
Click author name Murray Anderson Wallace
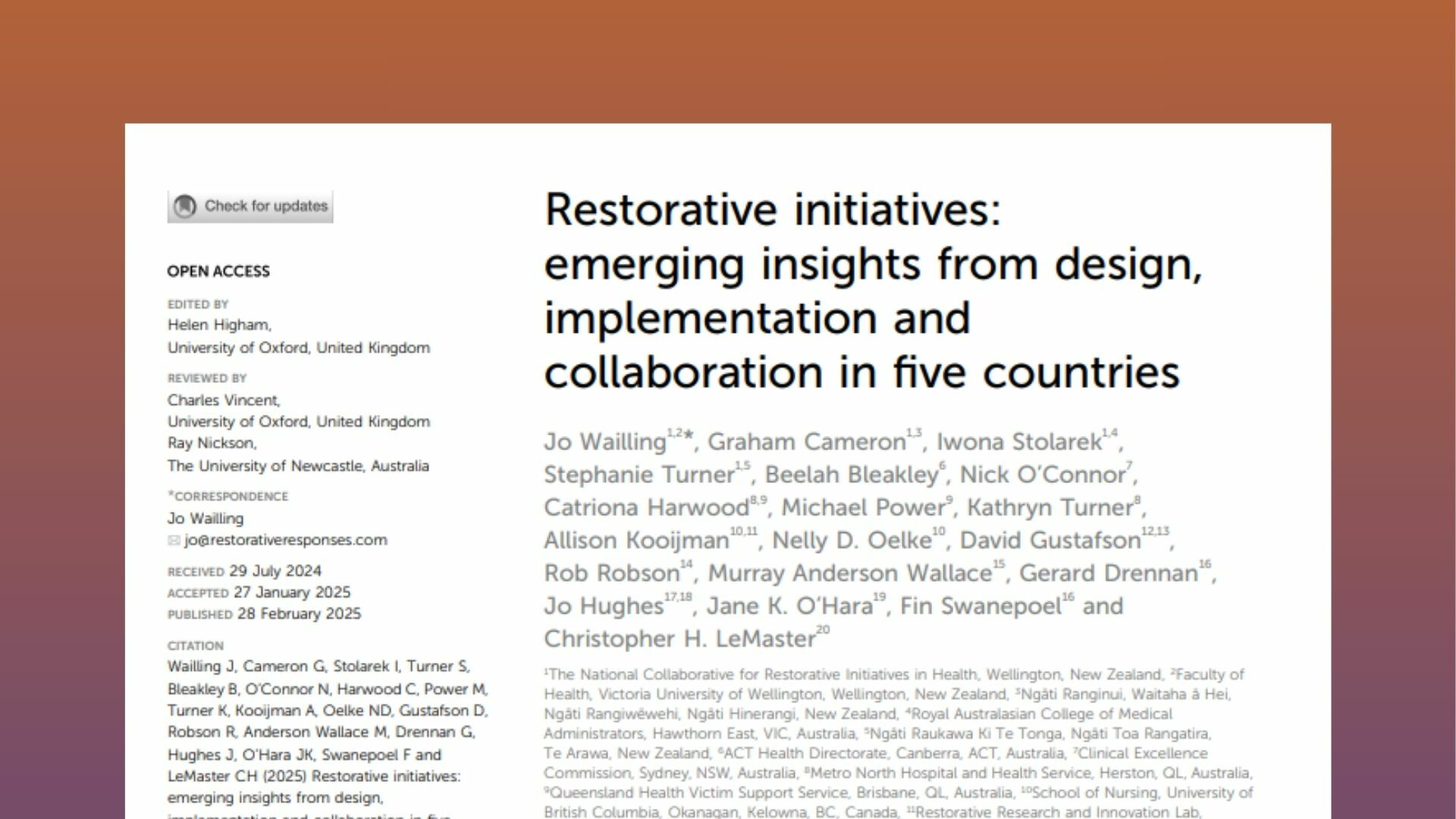(x=850, y=573)
